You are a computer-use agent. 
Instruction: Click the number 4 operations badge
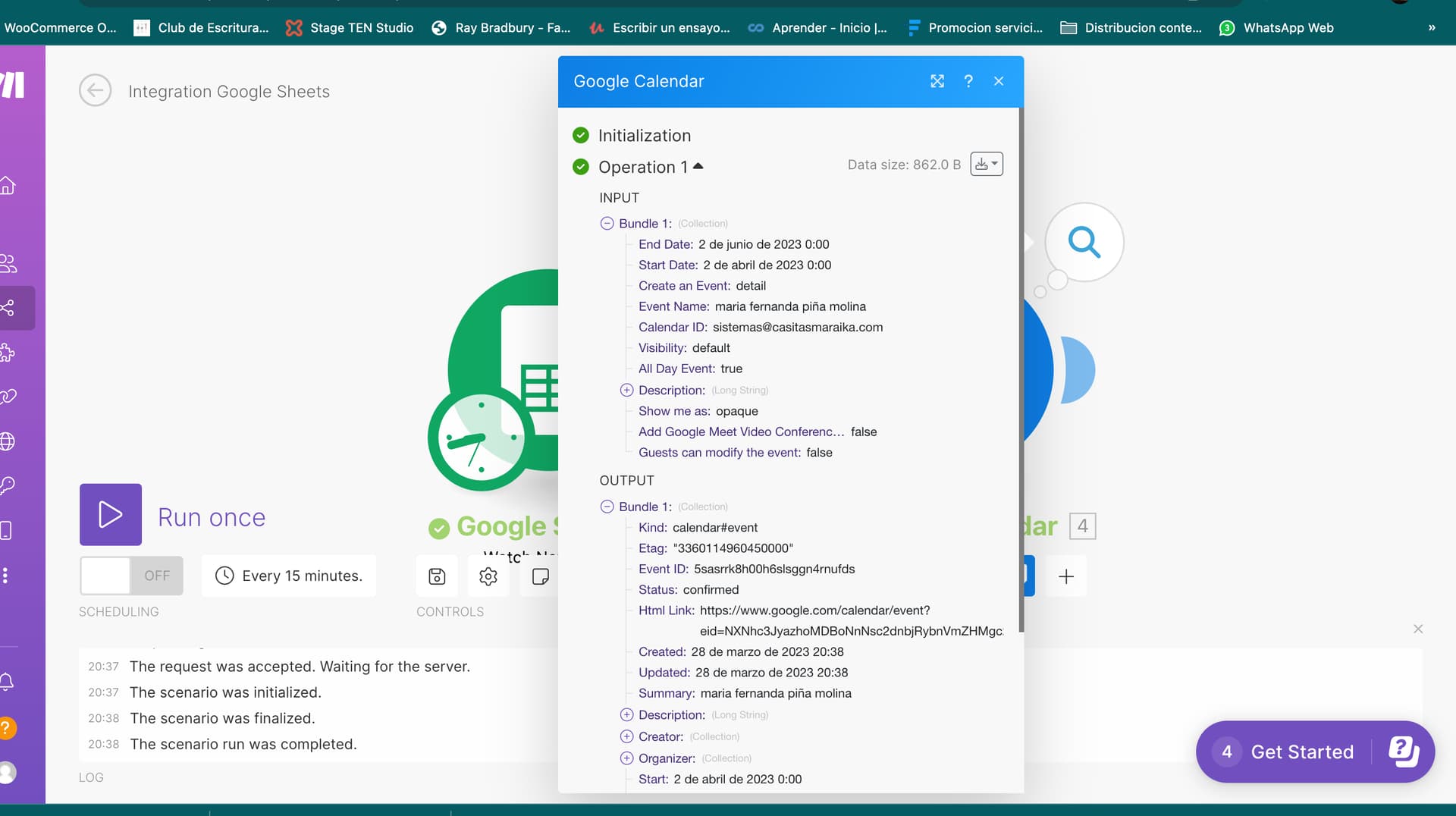(x=1083, y=526)
